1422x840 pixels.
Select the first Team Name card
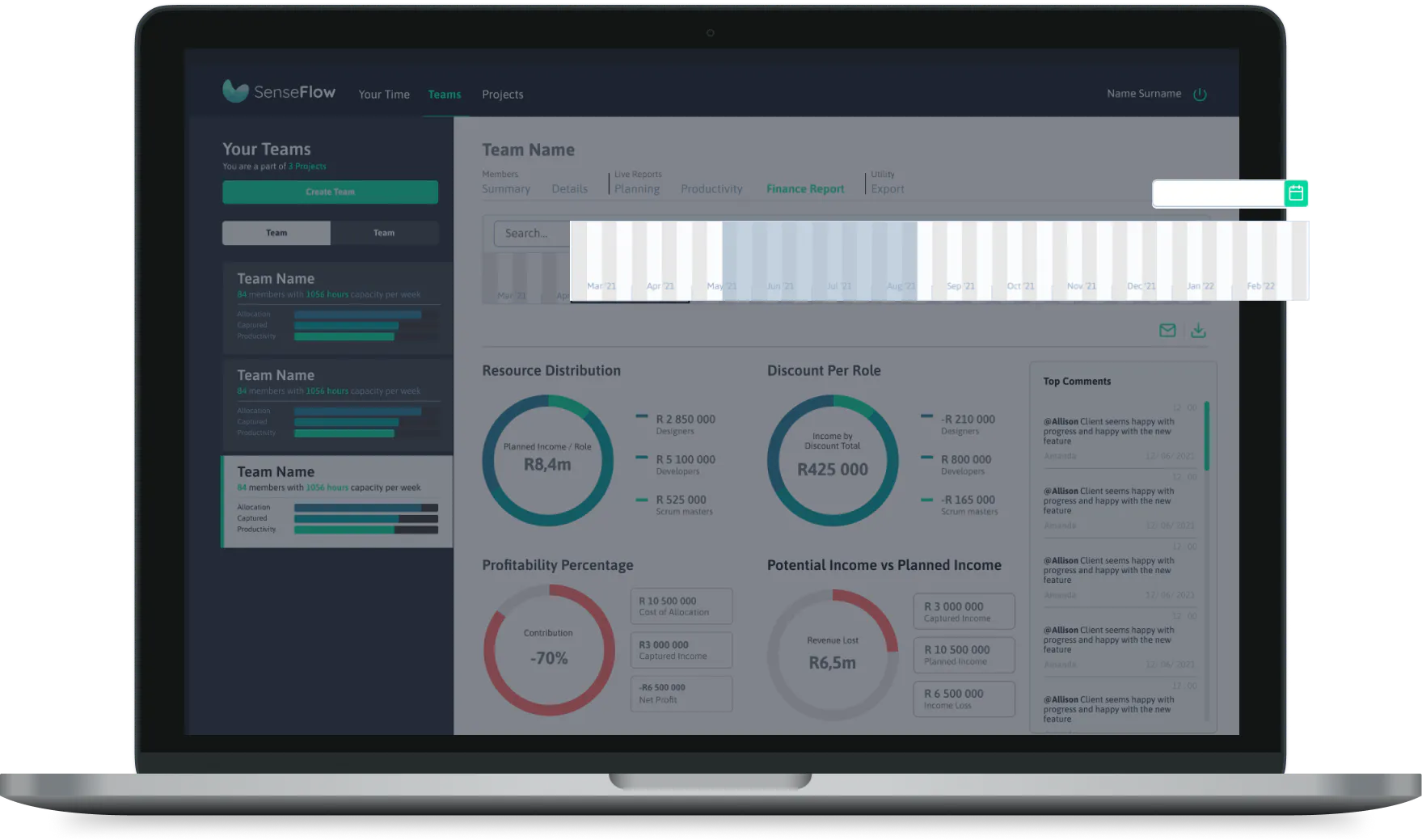pos(338,307)
